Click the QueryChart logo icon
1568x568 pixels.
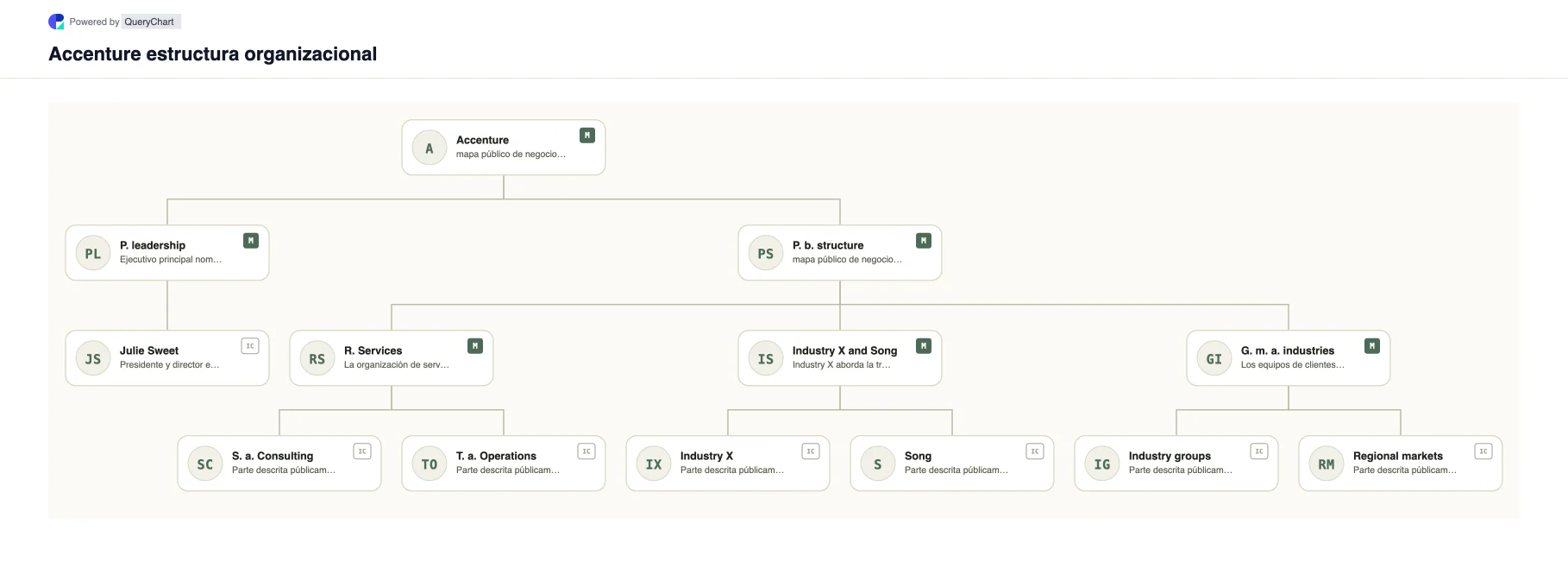(56, 22)
